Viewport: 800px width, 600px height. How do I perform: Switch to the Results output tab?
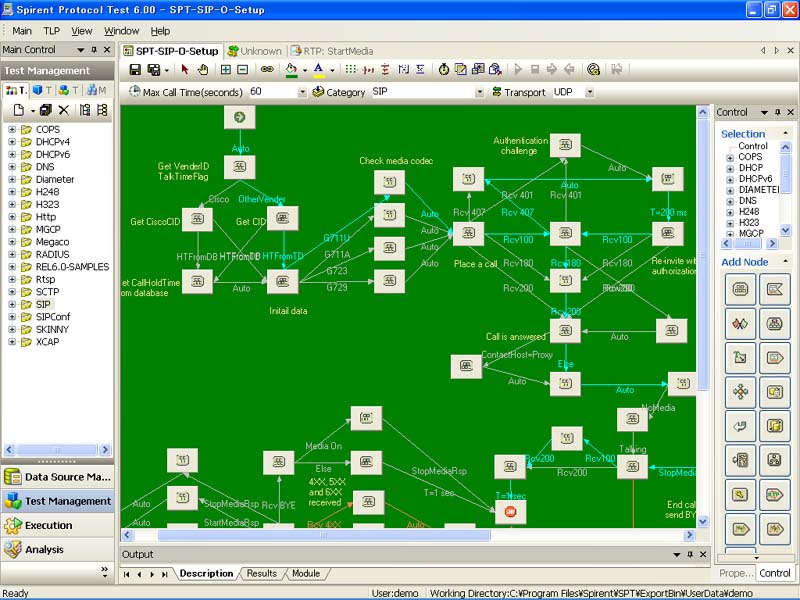tap(261, 573)
